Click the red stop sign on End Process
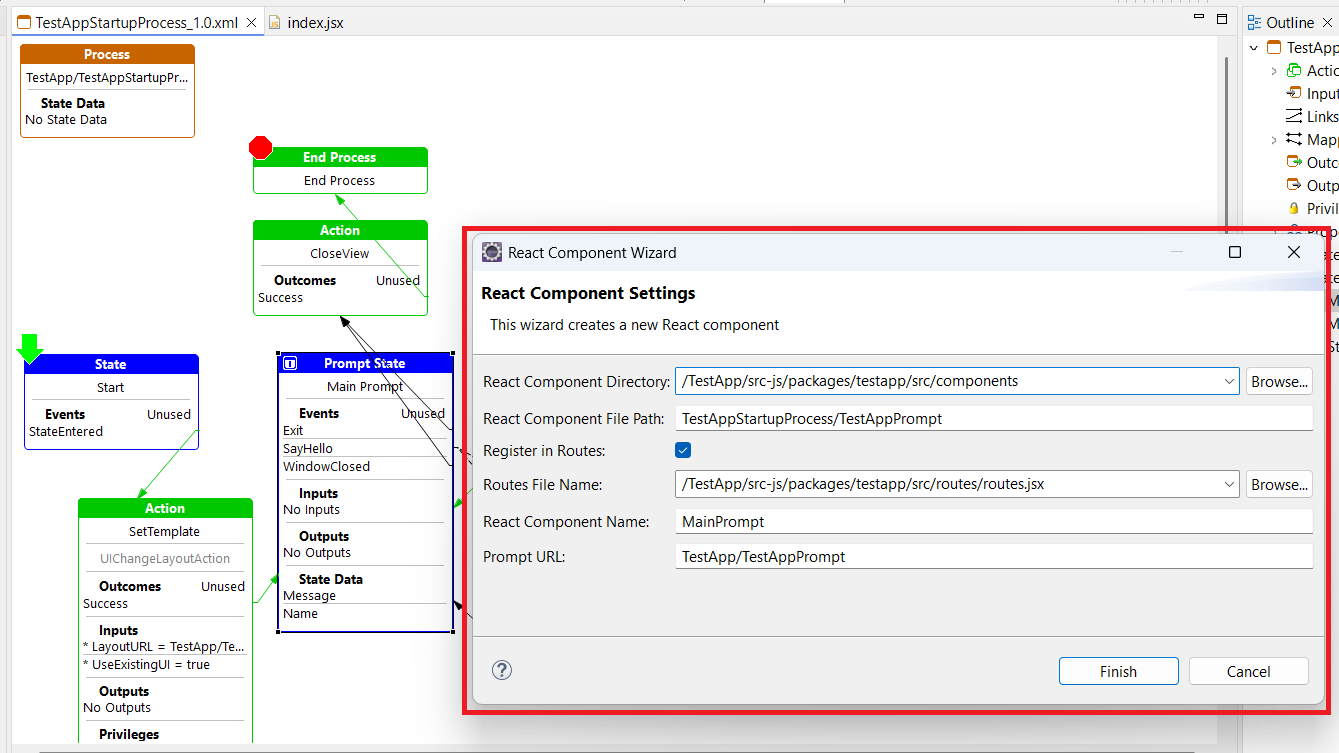 point(261,148)
